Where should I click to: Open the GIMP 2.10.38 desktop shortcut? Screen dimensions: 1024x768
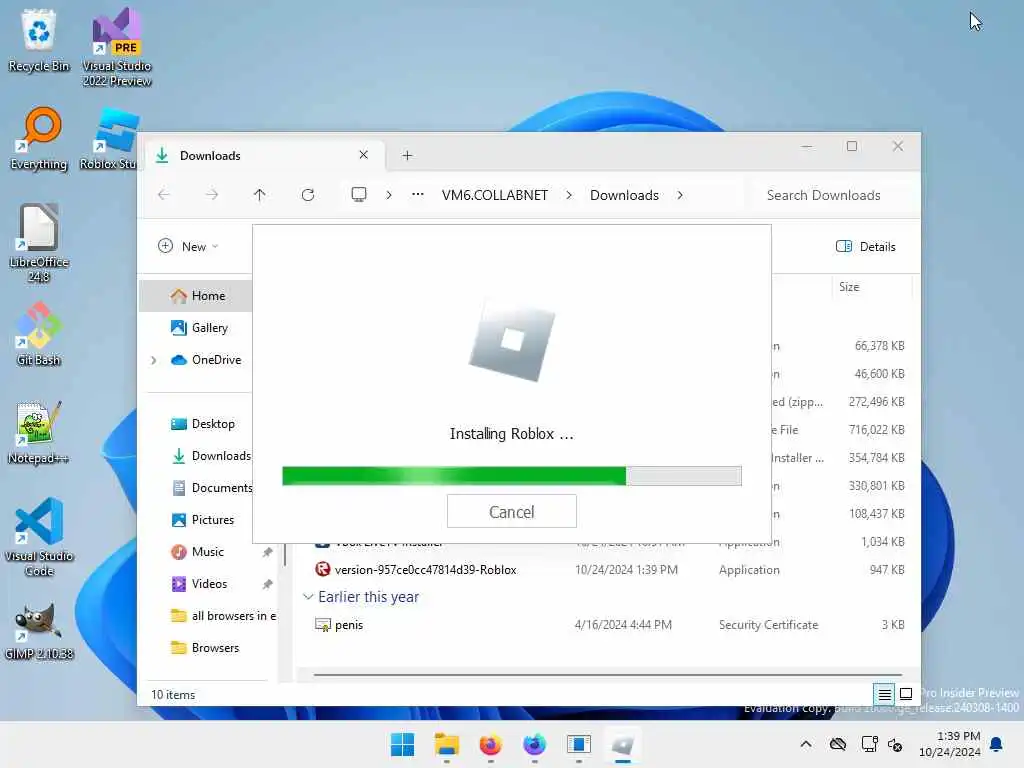point(39,632)
